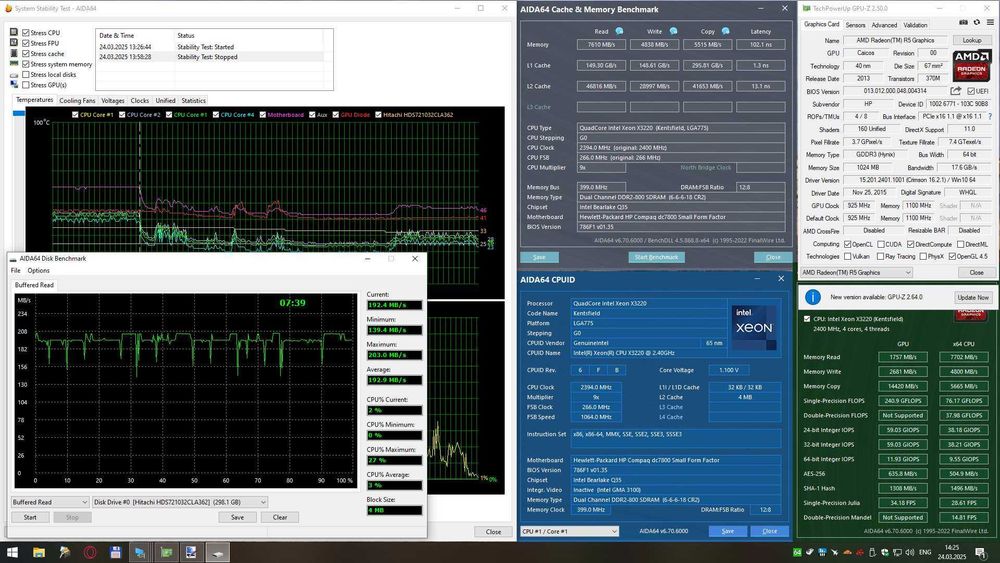The width and height of the screenshot is (1000, 563).
Task: Switch to Clocks tab
Action: pos(140,101)
